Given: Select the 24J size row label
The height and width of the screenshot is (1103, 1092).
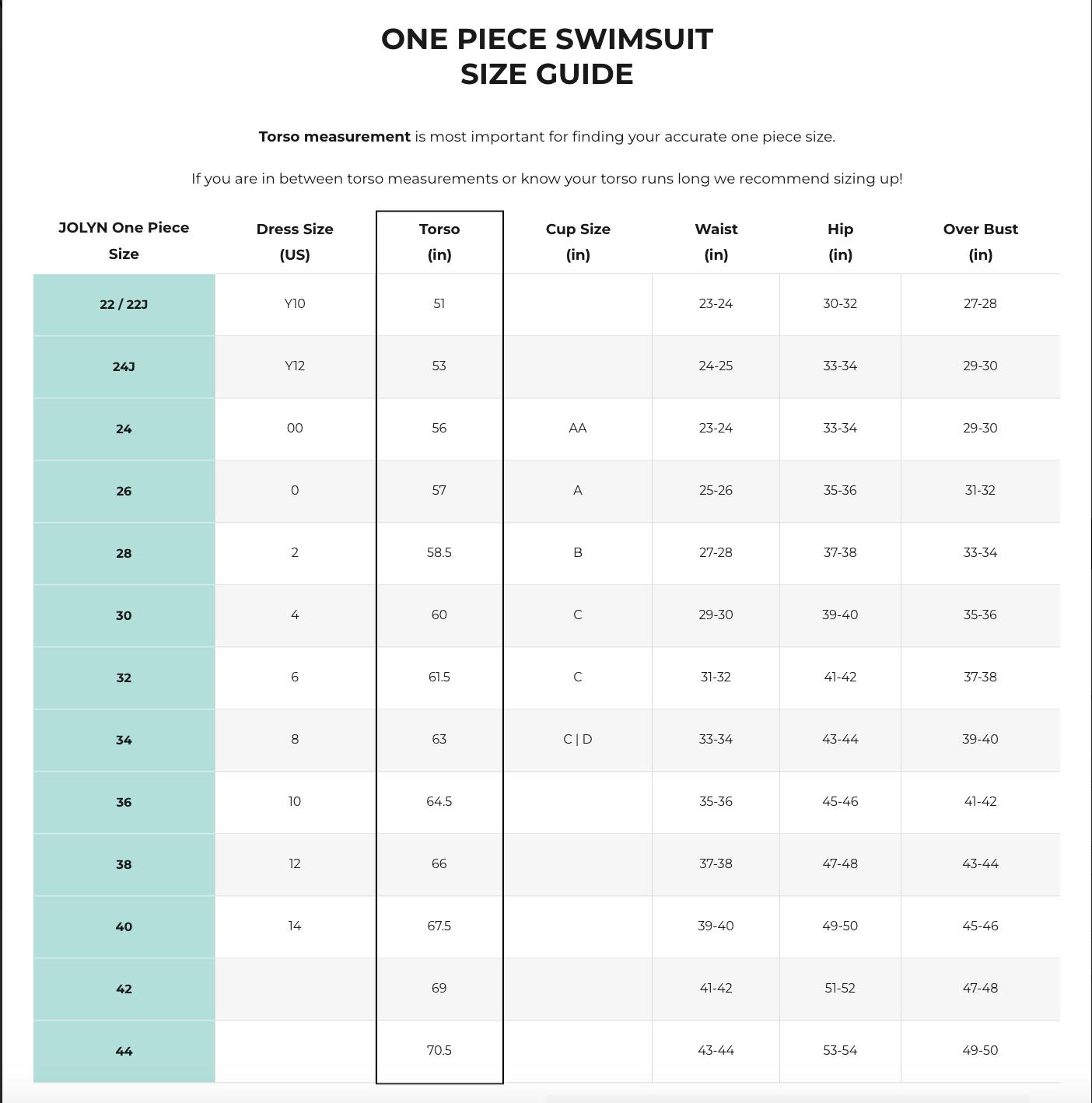Looking at the screenshot, I should point(124,366).
